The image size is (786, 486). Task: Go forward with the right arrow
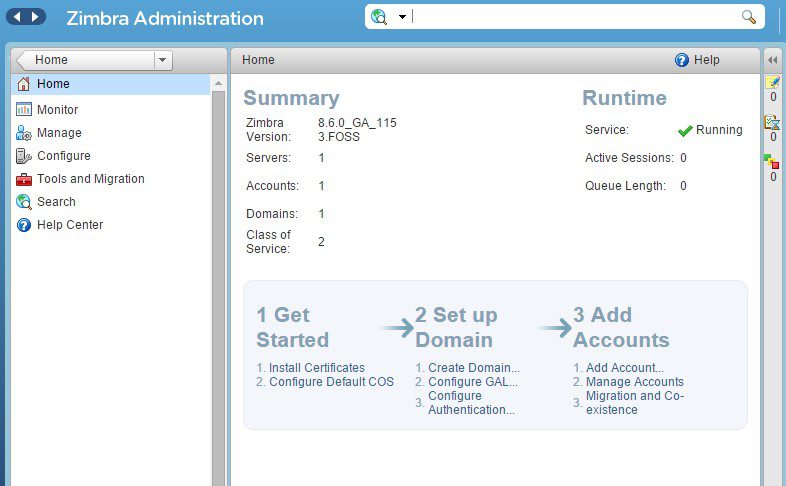35,17
